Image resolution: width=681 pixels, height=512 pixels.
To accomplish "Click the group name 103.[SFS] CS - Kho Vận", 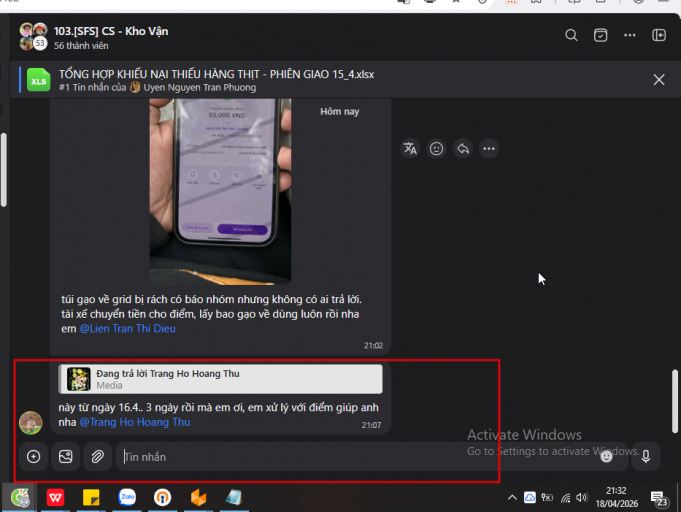I will click(111, 31).
